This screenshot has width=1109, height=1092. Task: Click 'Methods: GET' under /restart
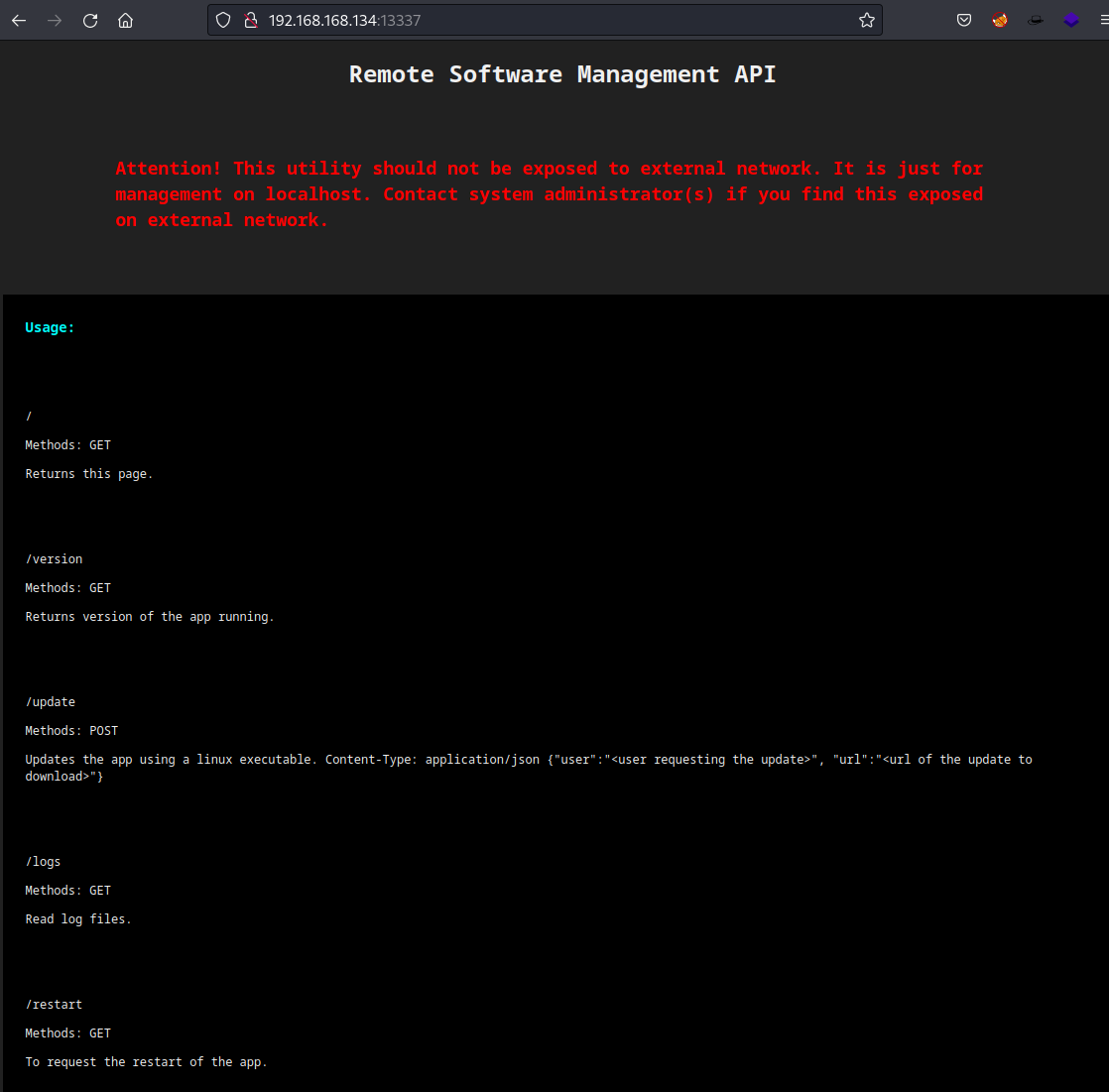pyautogui.click(x=67, y=1033)
